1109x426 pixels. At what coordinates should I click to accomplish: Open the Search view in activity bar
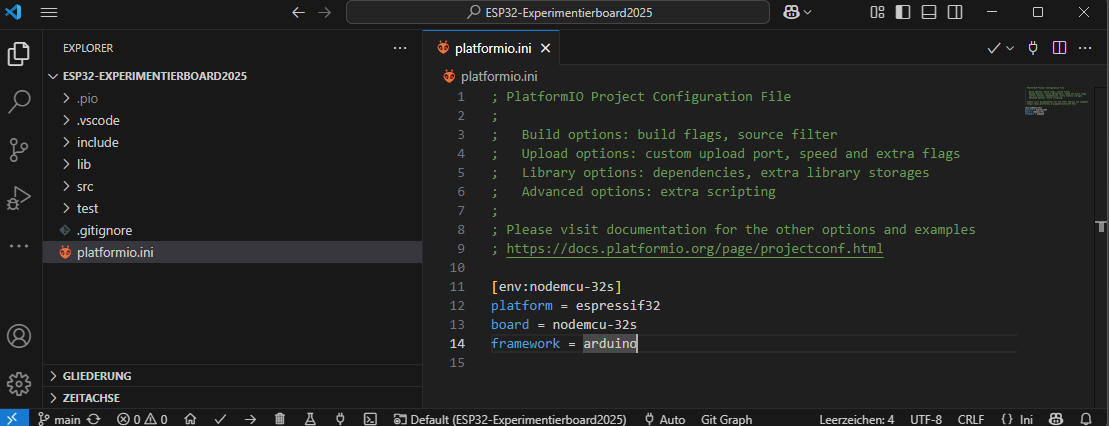point(19,101)
